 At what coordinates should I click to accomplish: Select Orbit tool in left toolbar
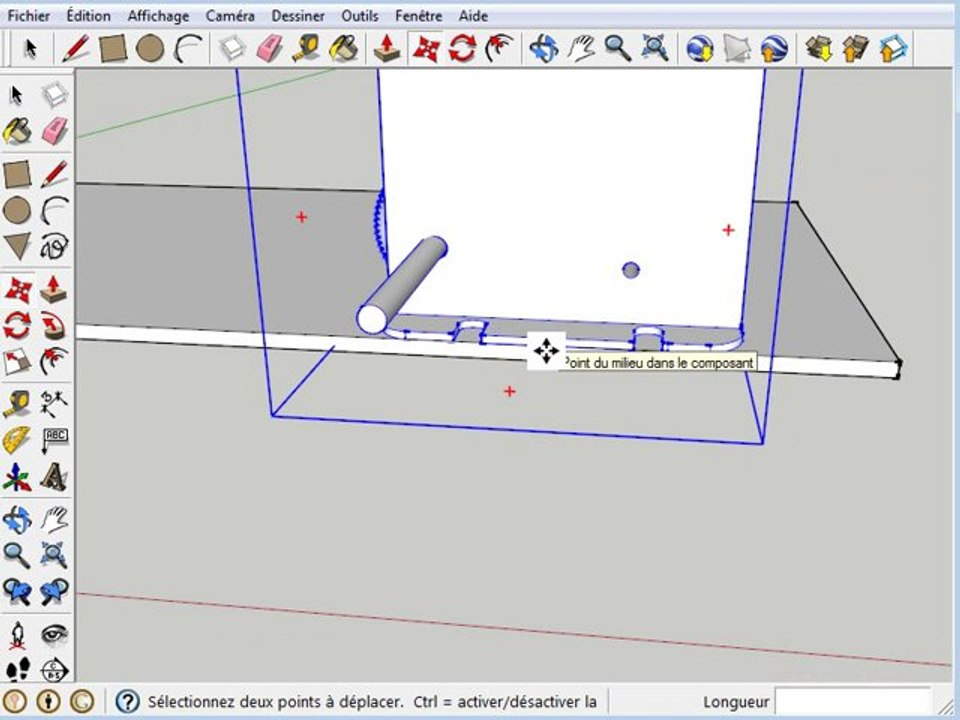[17, 520]
